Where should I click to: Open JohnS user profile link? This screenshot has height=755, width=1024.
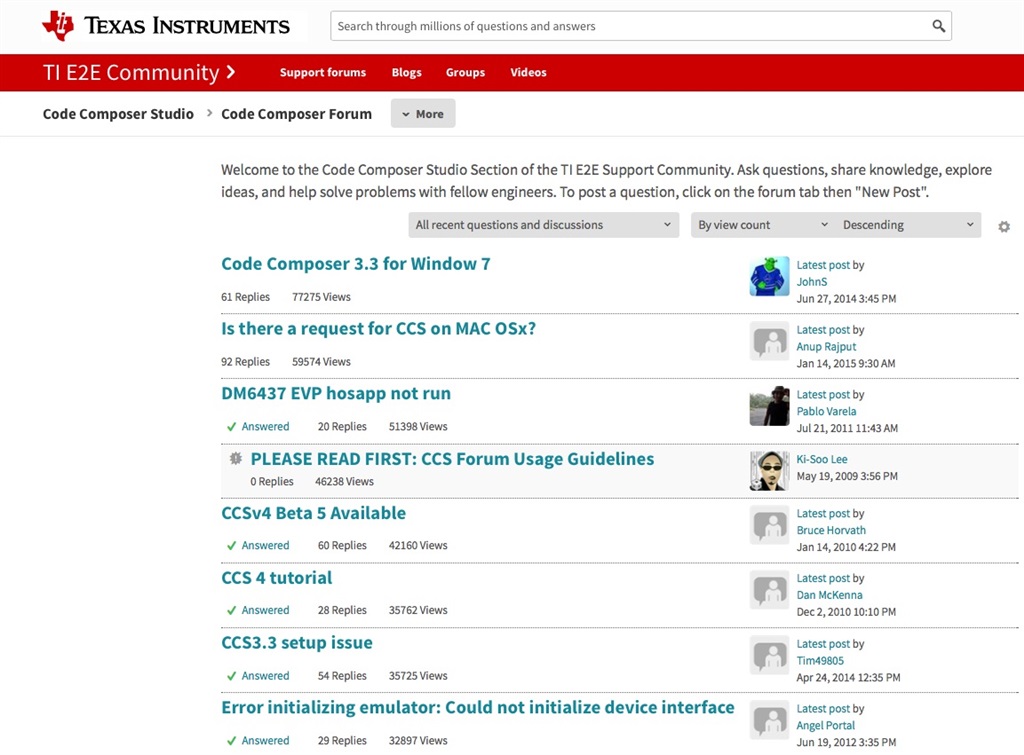click(812, 281)
